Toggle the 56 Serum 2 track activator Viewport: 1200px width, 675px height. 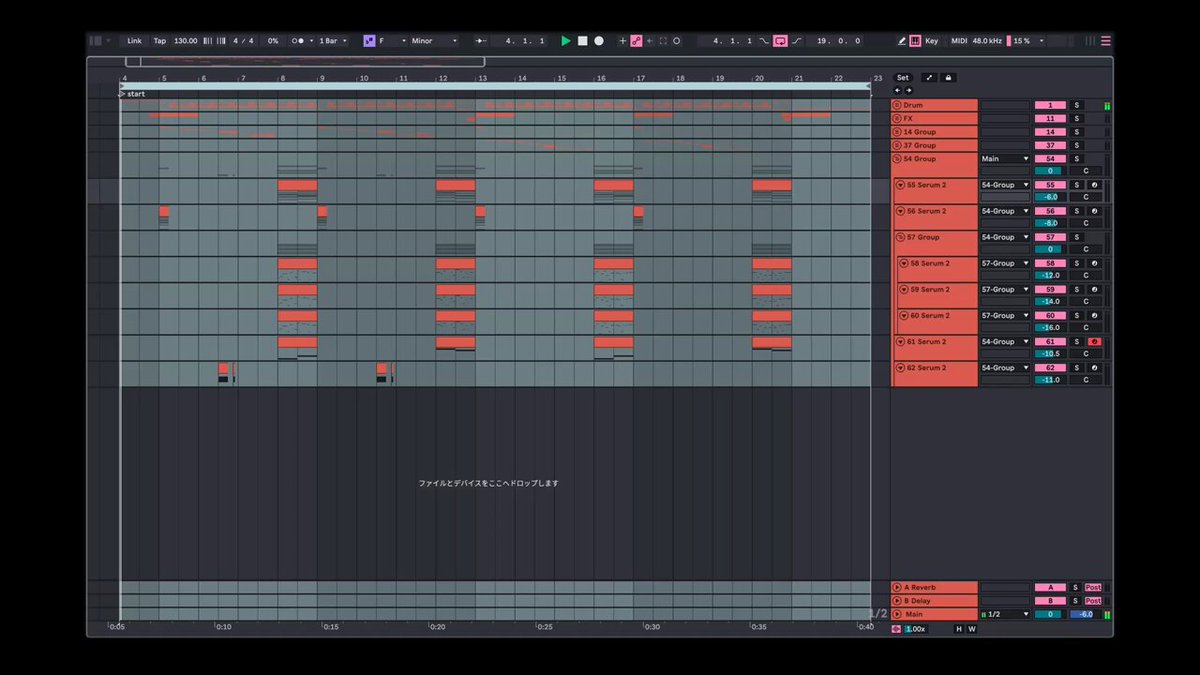pos(1050,211)
